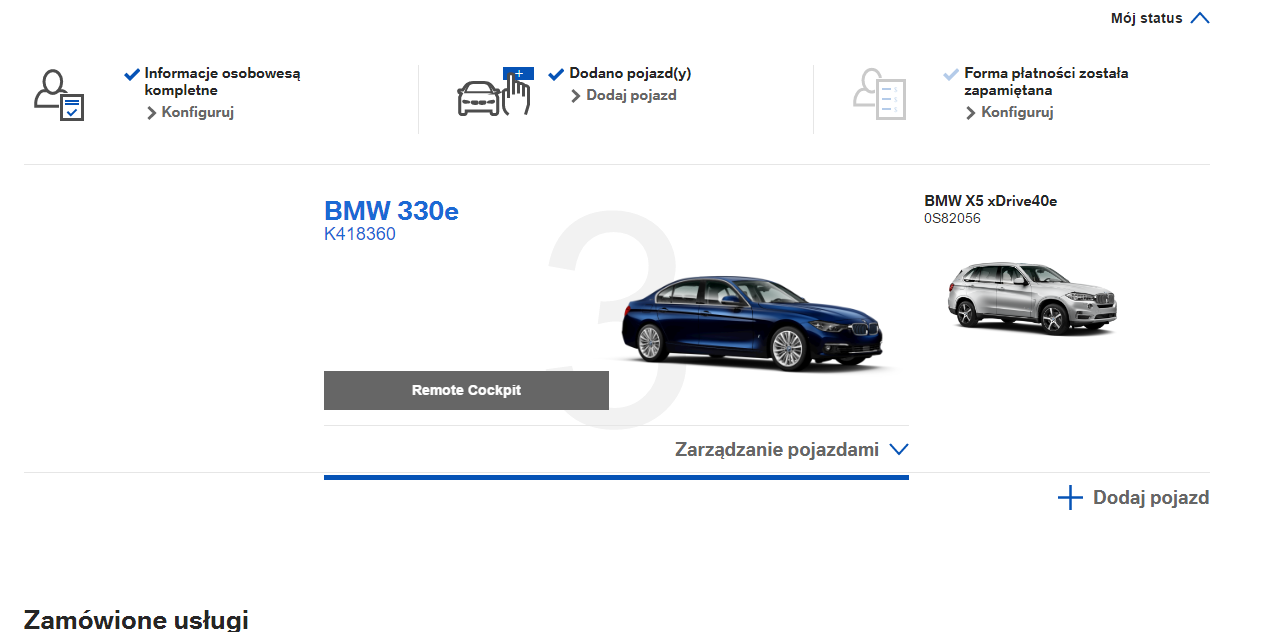Click Forma płatności została zapamiętana text
This screenshot has width=1288, height=632.
click(x=1046, y=82)
